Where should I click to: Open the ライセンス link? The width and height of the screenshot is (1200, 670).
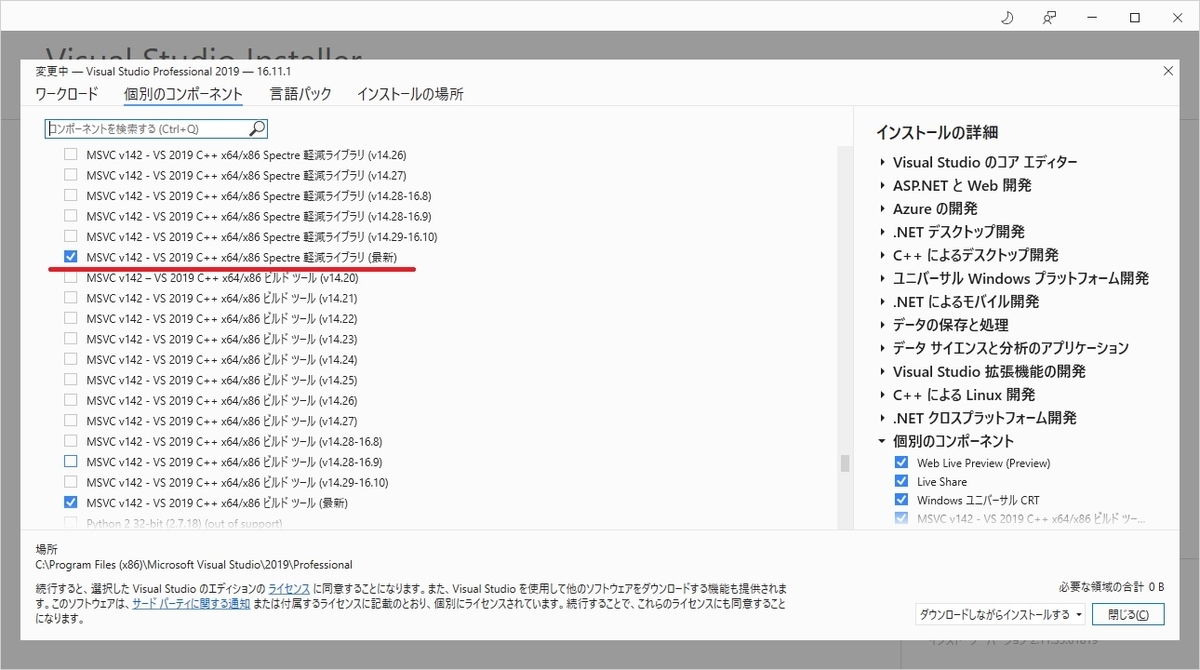pyautogui.click(x=288, y=589)
